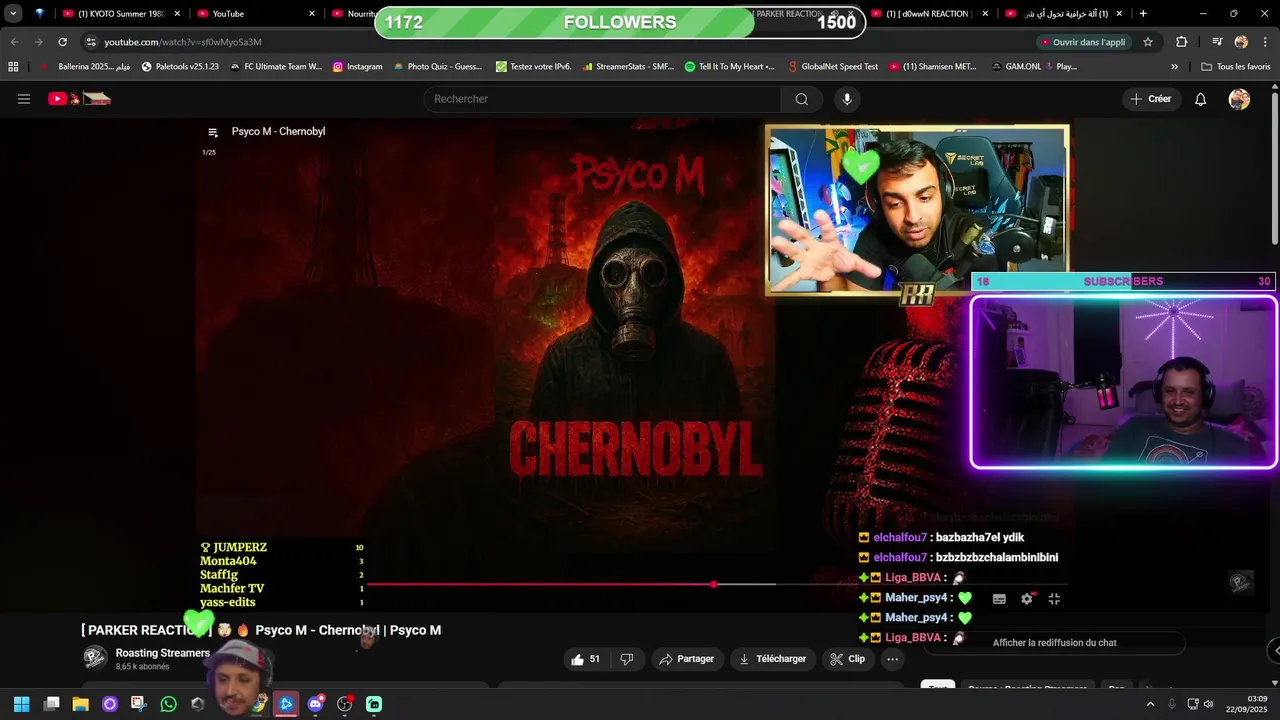Image resolution: width=1280 pixels, height=720 pixels.
Task: Bookmark this page with the star
Action: [1148, 42]
